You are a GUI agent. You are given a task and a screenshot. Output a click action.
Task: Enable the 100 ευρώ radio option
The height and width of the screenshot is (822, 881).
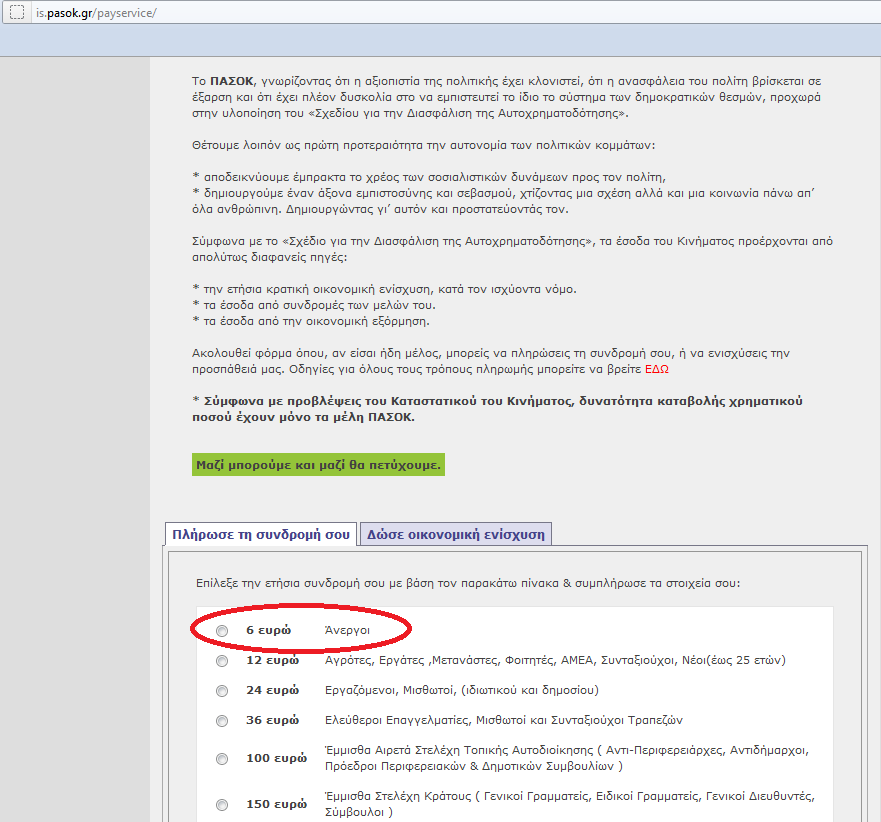pyautogui.click(x=221, y=759)
